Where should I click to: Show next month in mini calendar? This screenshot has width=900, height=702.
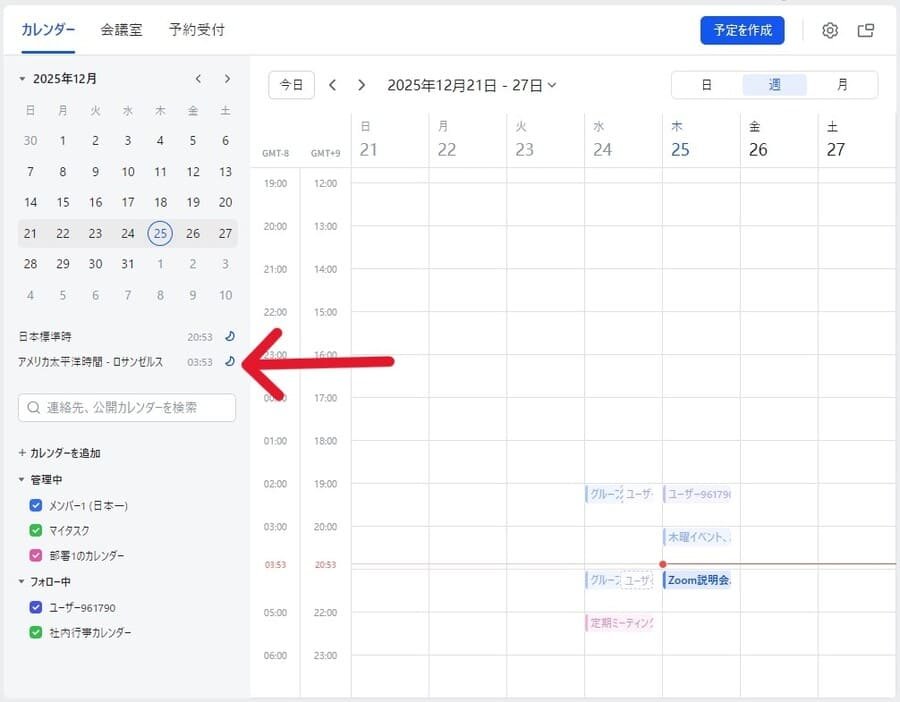(227, 79)
